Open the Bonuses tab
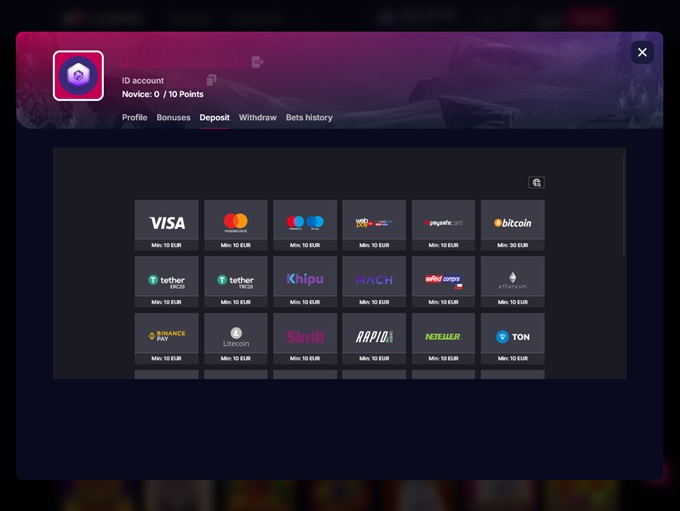 173,118
